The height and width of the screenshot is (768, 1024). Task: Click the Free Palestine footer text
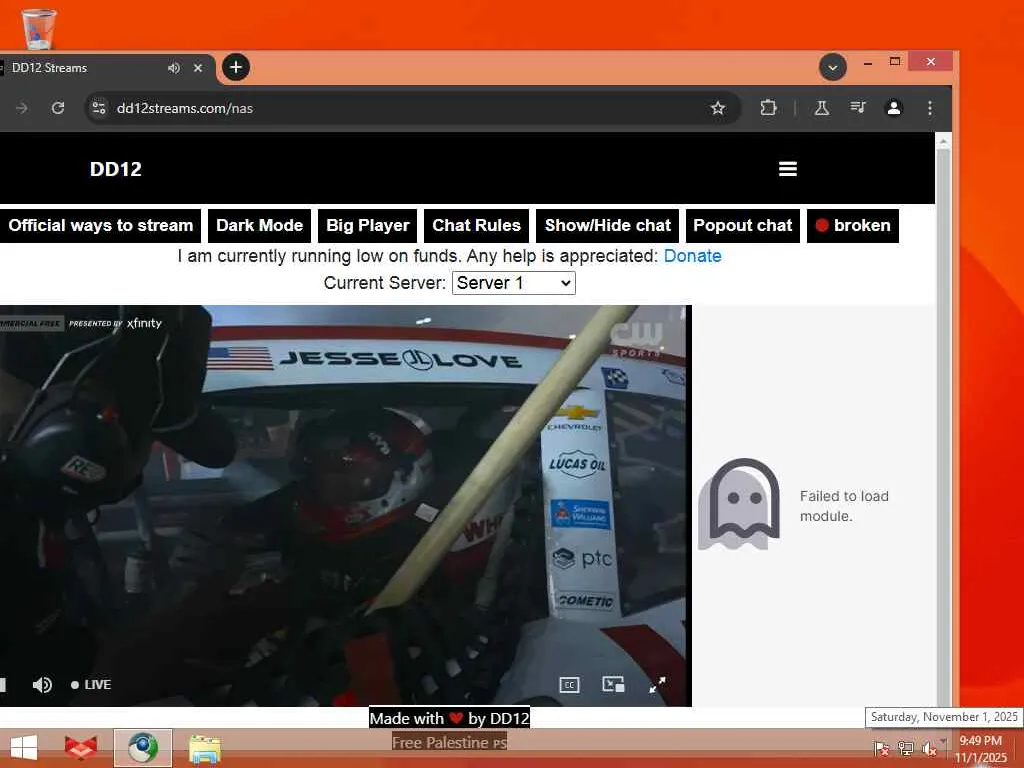pos(449,743)
